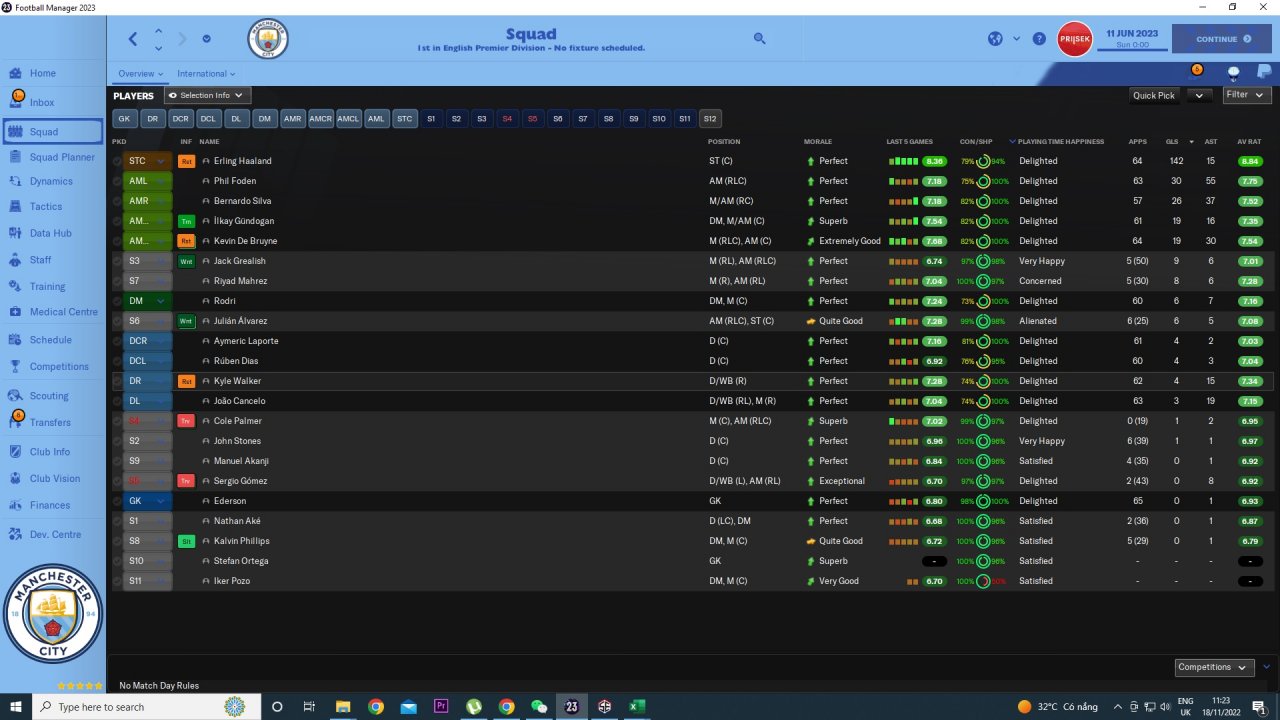This screenshot has height=720, width=1280.
Task: Toggle pick circle for Bernardo Silva
Action: (117, 201)
